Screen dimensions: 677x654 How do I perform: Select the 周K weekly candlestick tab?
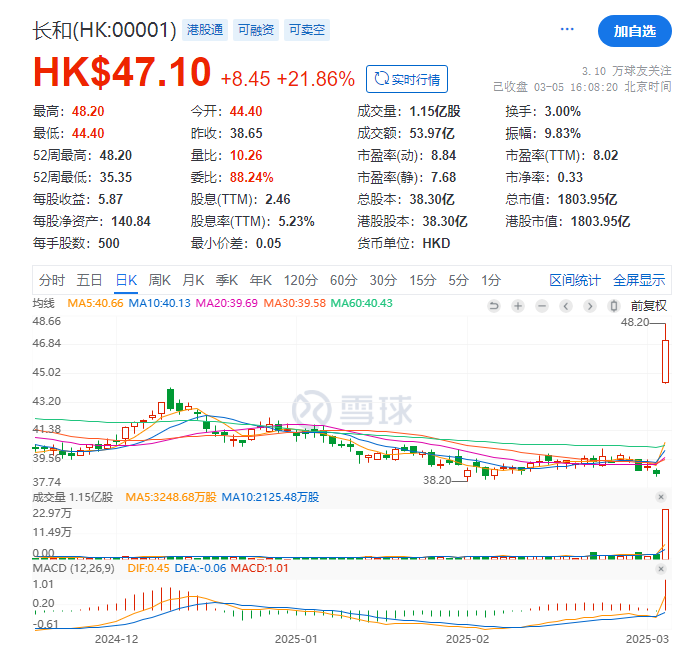(160, 280)
